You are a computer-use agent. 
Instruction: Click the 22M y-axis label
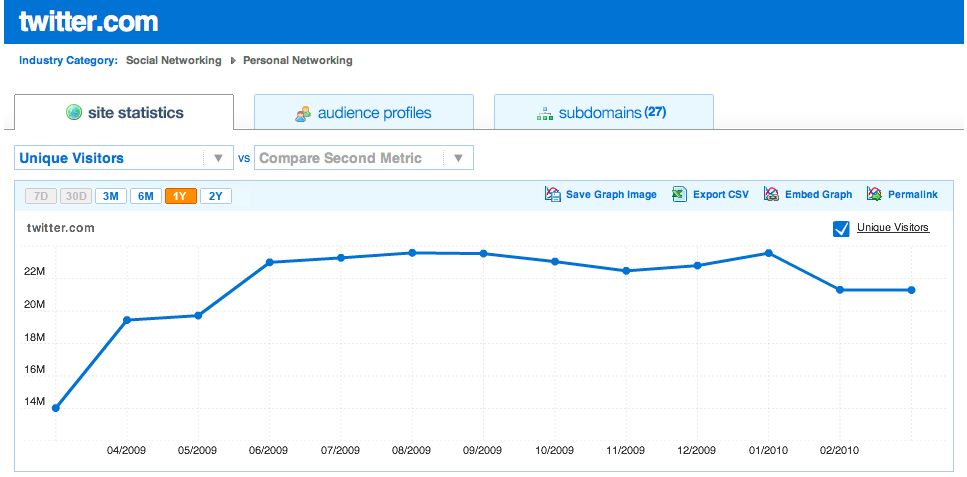point(35,273)
